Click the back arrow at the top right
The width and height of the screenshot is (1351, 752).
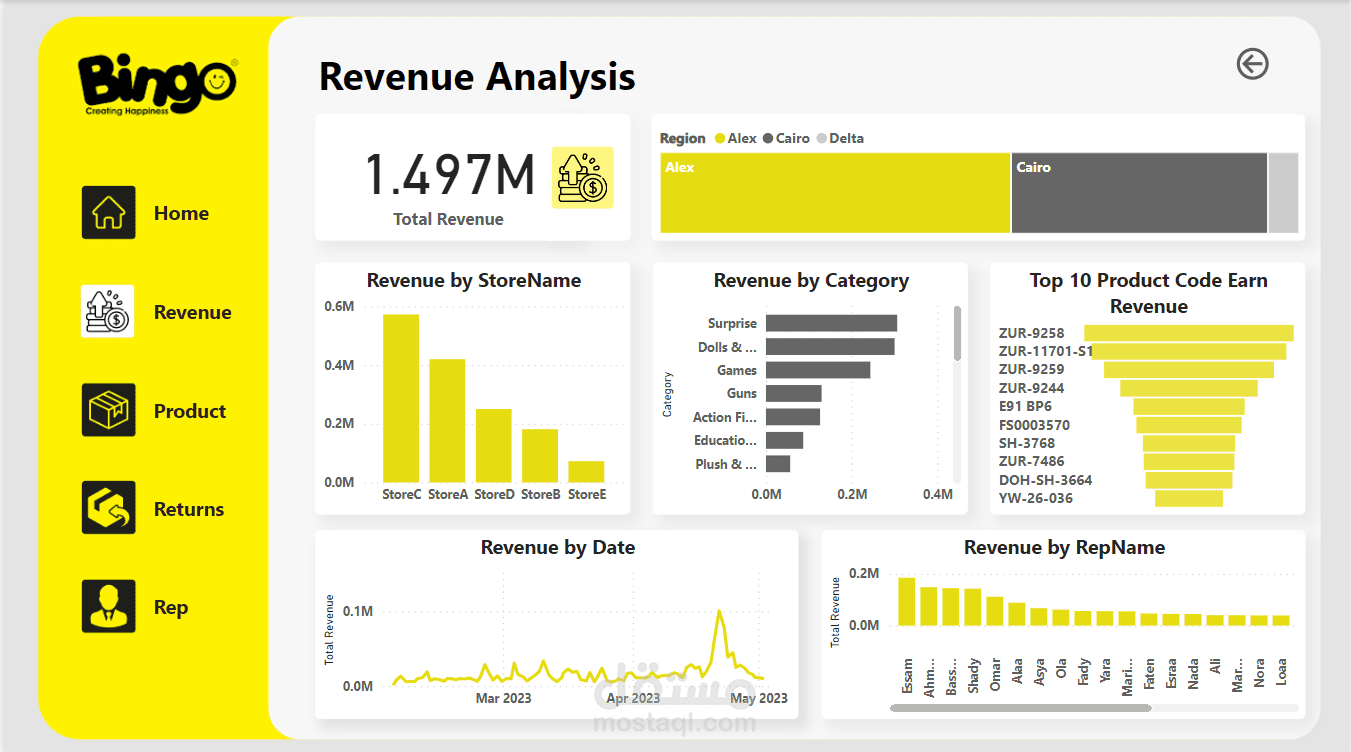coord(1251,64)
